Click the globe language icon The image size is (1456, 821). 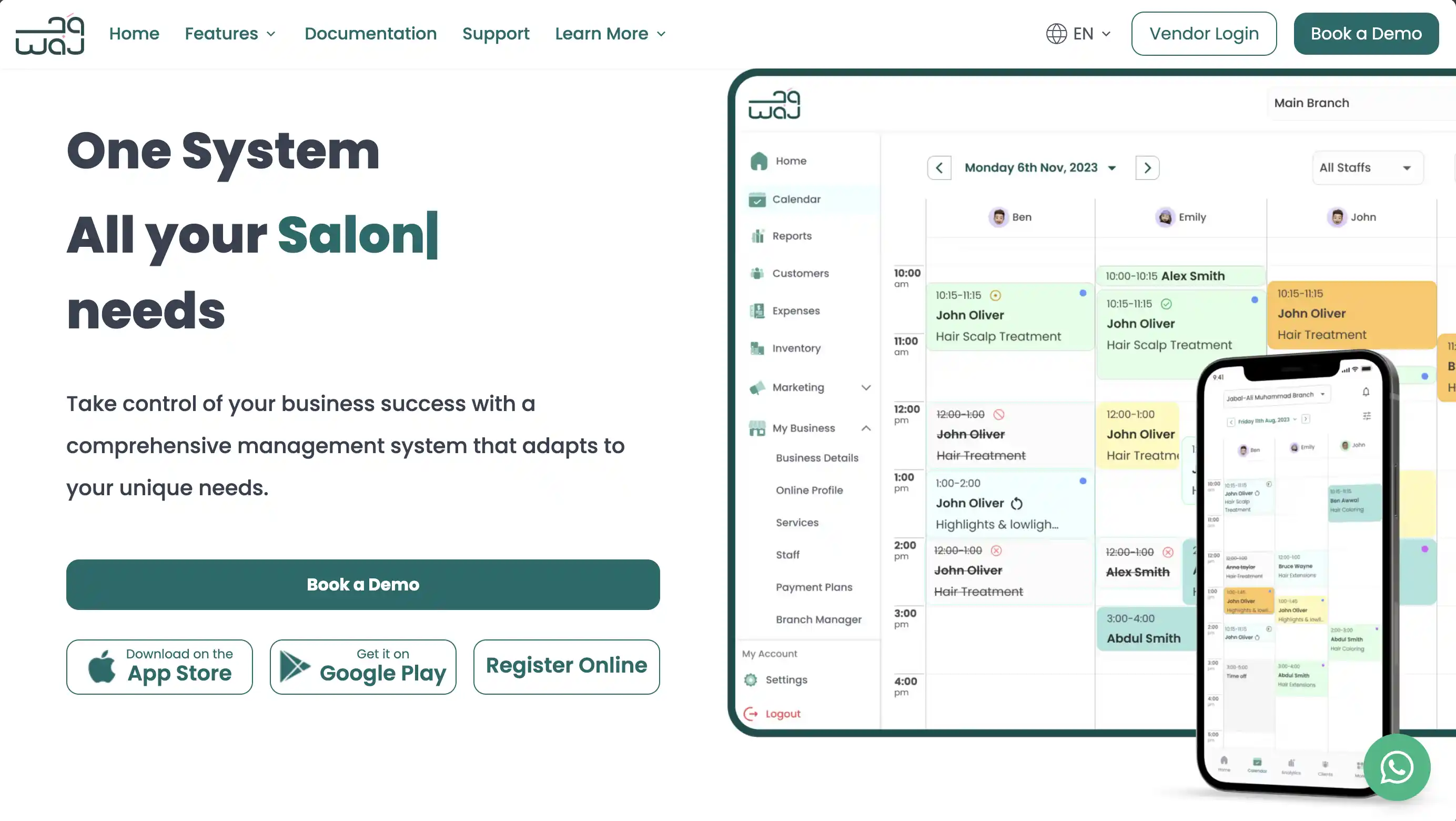(1056, 34)
